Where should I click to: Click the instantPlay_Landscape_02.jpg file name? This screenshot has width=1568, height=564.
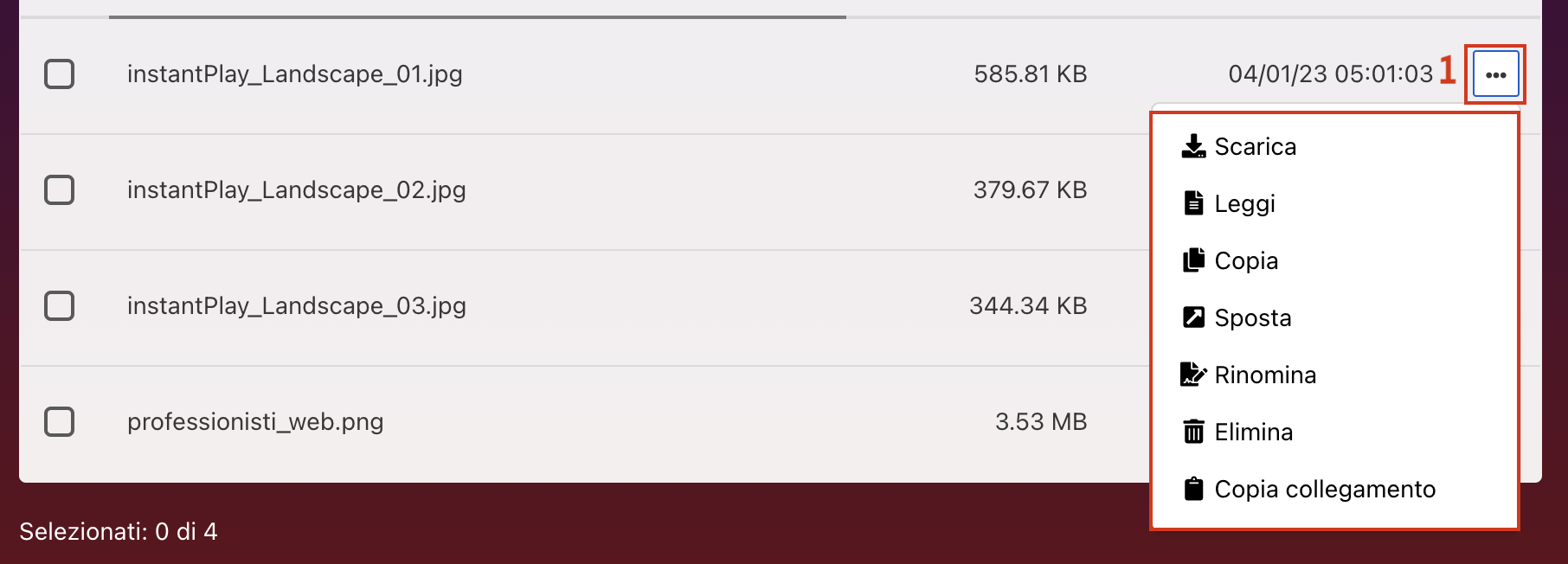click(x=297, y=189)
